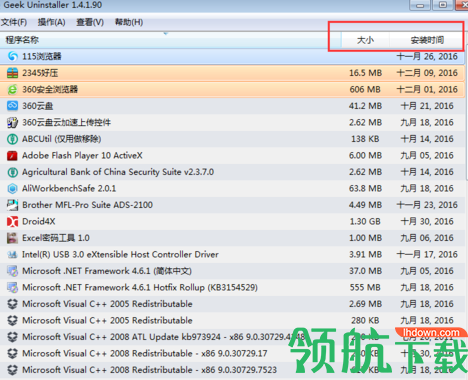The image size is (468, 380).
Task: Click the 十月 30, 2016 install date
Action: pos(427,221)
